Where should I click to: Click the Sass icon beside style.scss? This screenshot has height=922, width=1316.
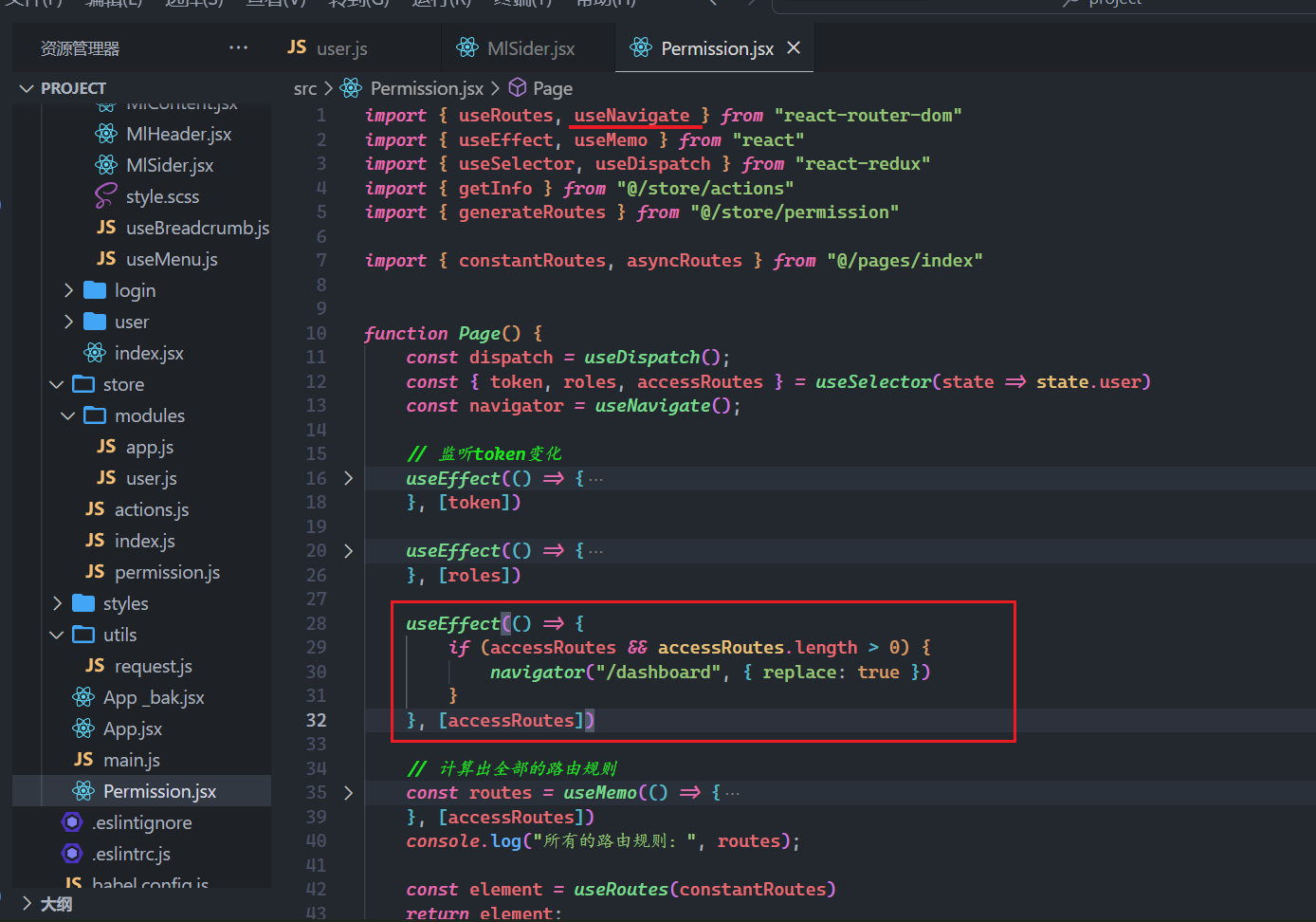coord(106,196)
